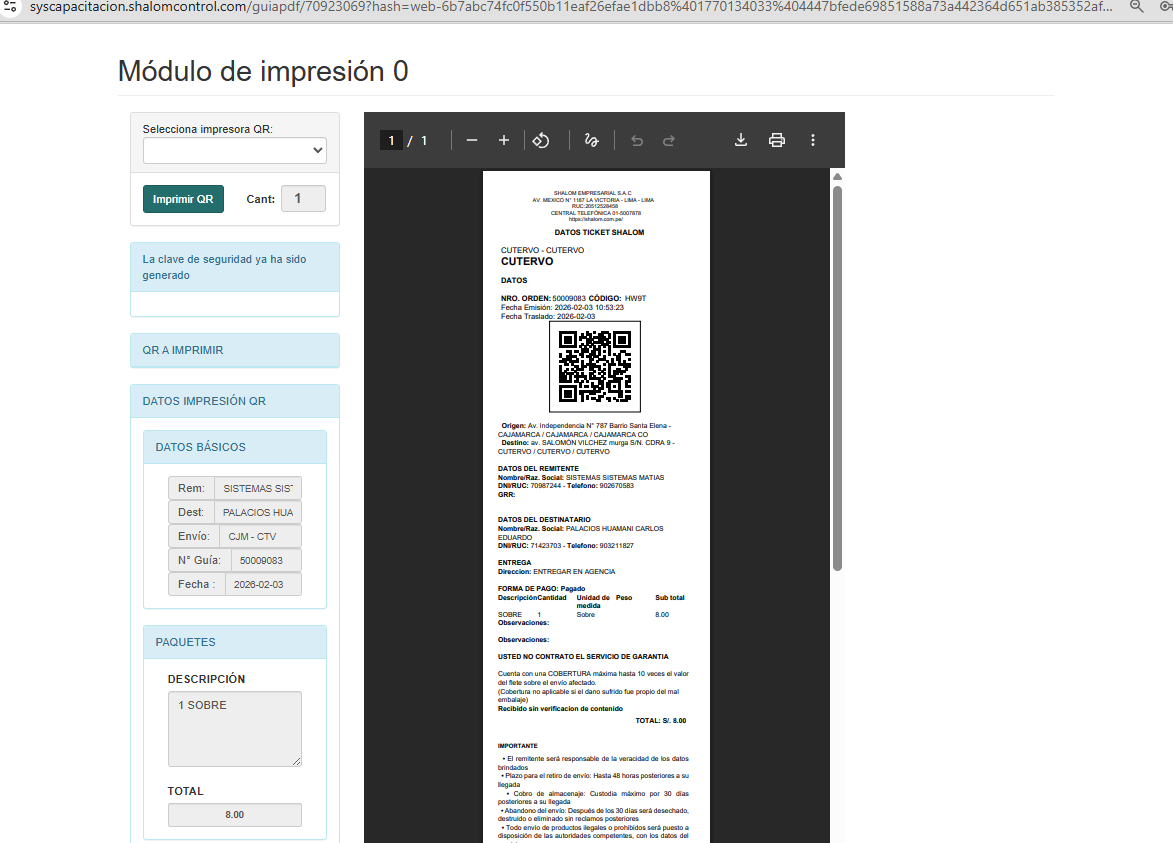Image resolution: width=1173 pixels, height=843 pixels.
Task: Zoom out the PDF with minus icon
Action: [x=472, y=141]
